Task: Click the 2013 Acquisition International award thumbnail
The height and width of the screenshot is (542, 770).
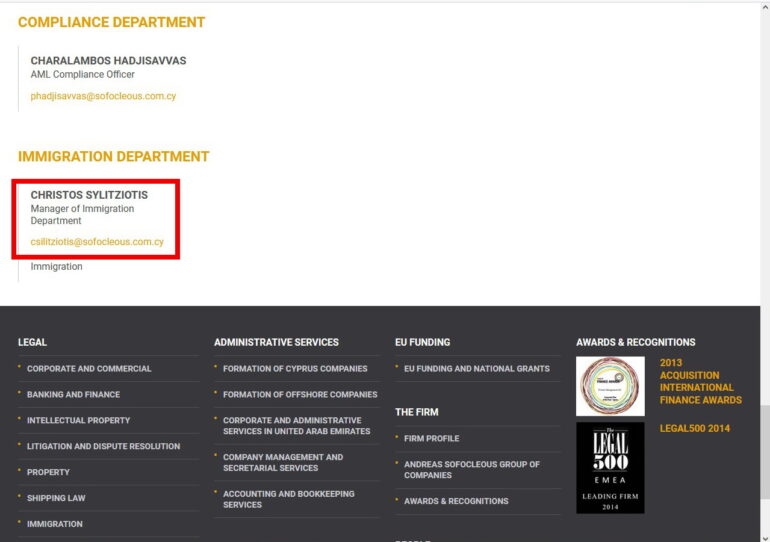Action: [610, 386]
